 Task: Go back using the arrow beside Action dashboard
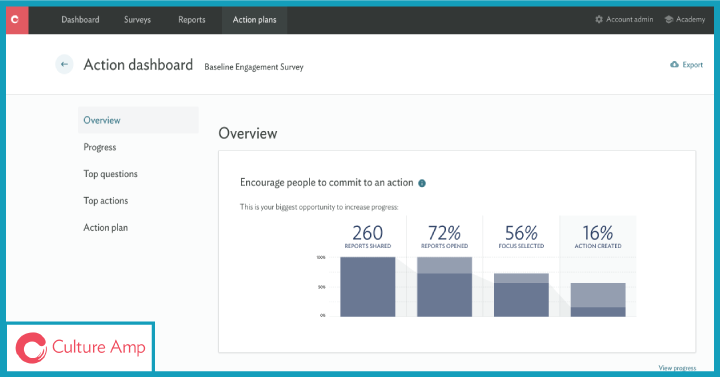(64, 64)
